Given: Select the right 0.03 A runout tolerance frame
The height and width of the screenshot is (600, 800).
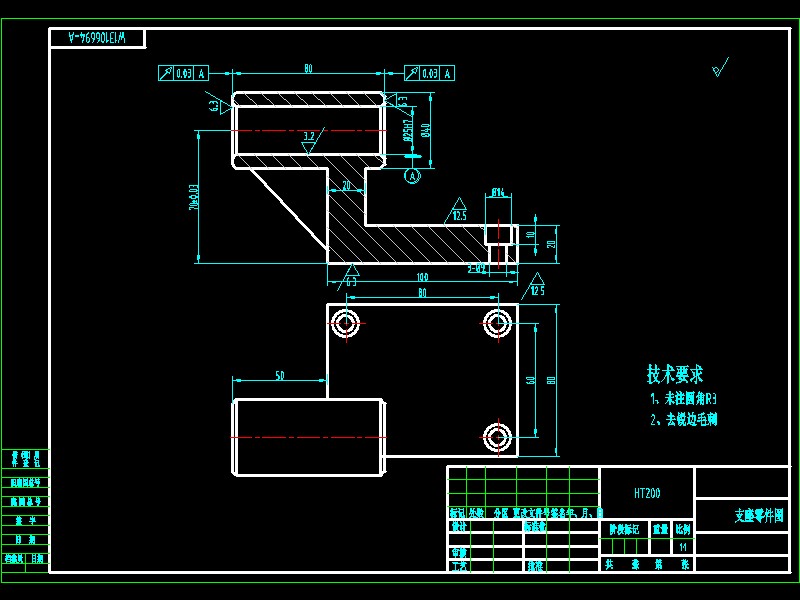Looking at the screenshot, I should 430,73.
